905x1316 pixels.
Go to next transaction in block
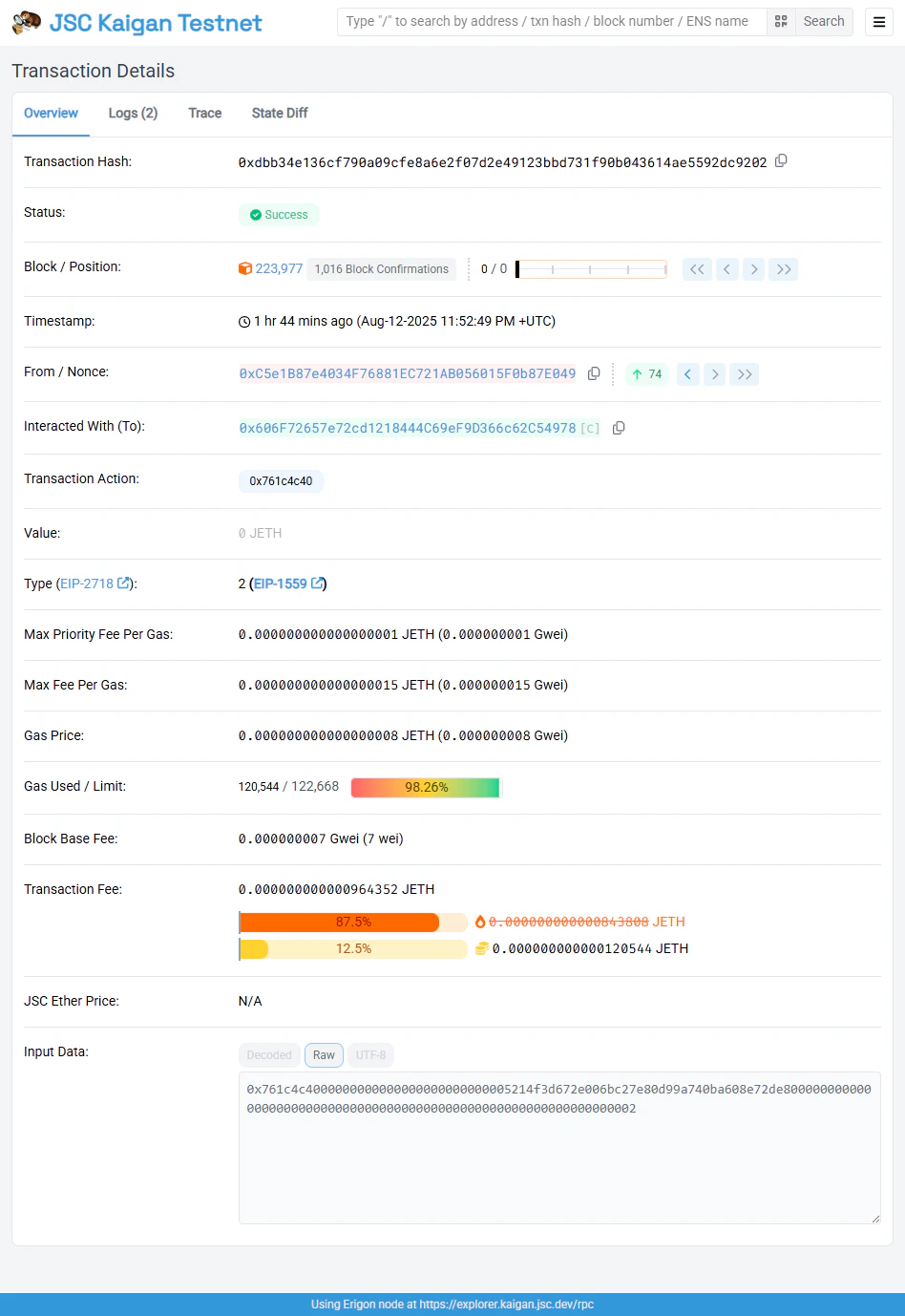pyautogui.click(x=754, y=269)
